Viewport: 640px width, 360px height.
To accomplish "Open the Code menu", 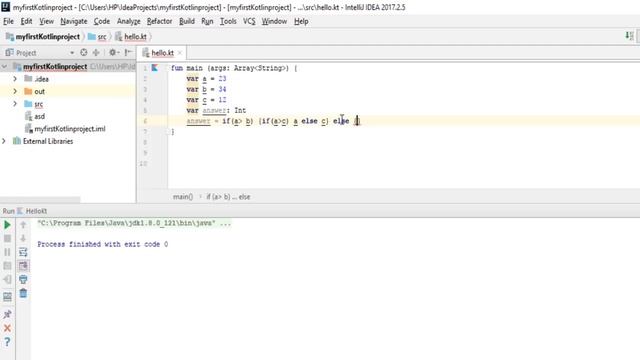I will click(x=102, y=21).
